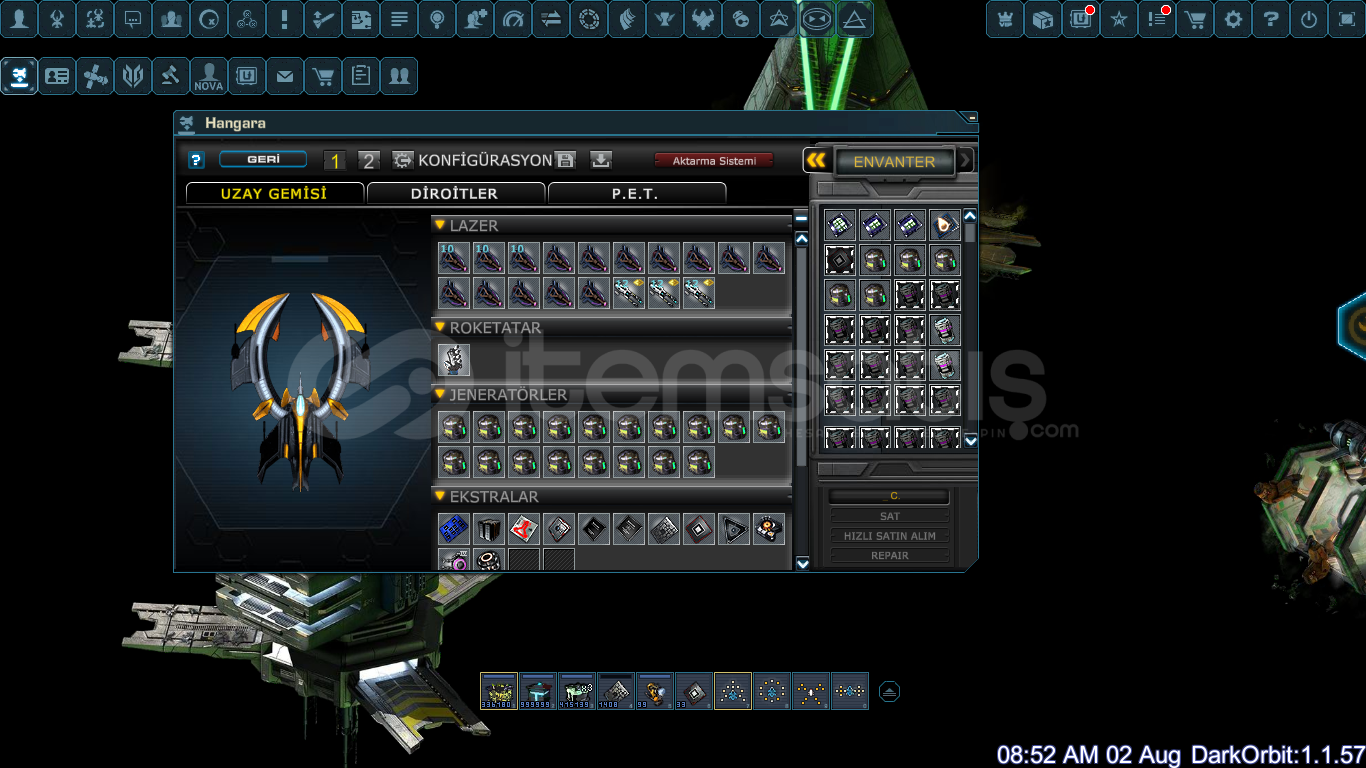Collapse the equipment list with the minus button

801,219
